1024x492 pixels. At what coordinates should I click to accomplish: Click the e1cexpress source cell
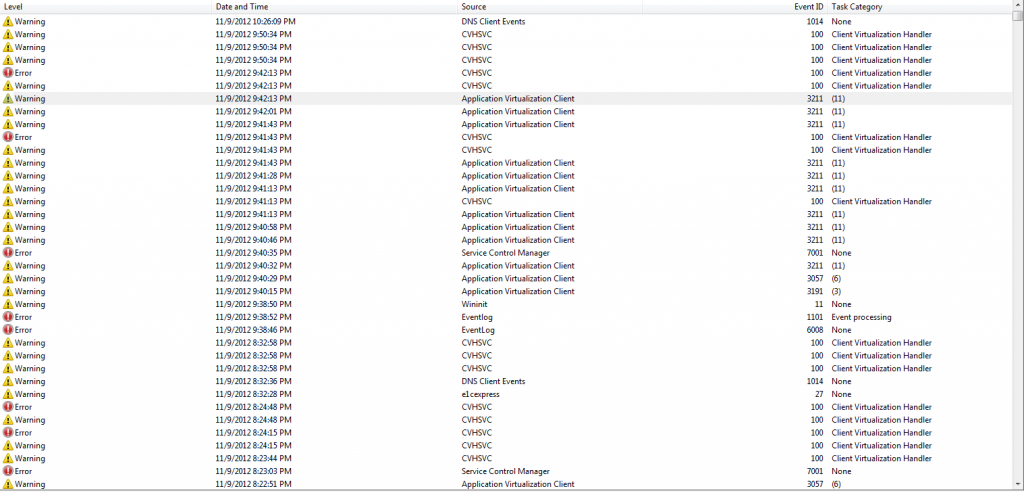(x=481, y=394)
